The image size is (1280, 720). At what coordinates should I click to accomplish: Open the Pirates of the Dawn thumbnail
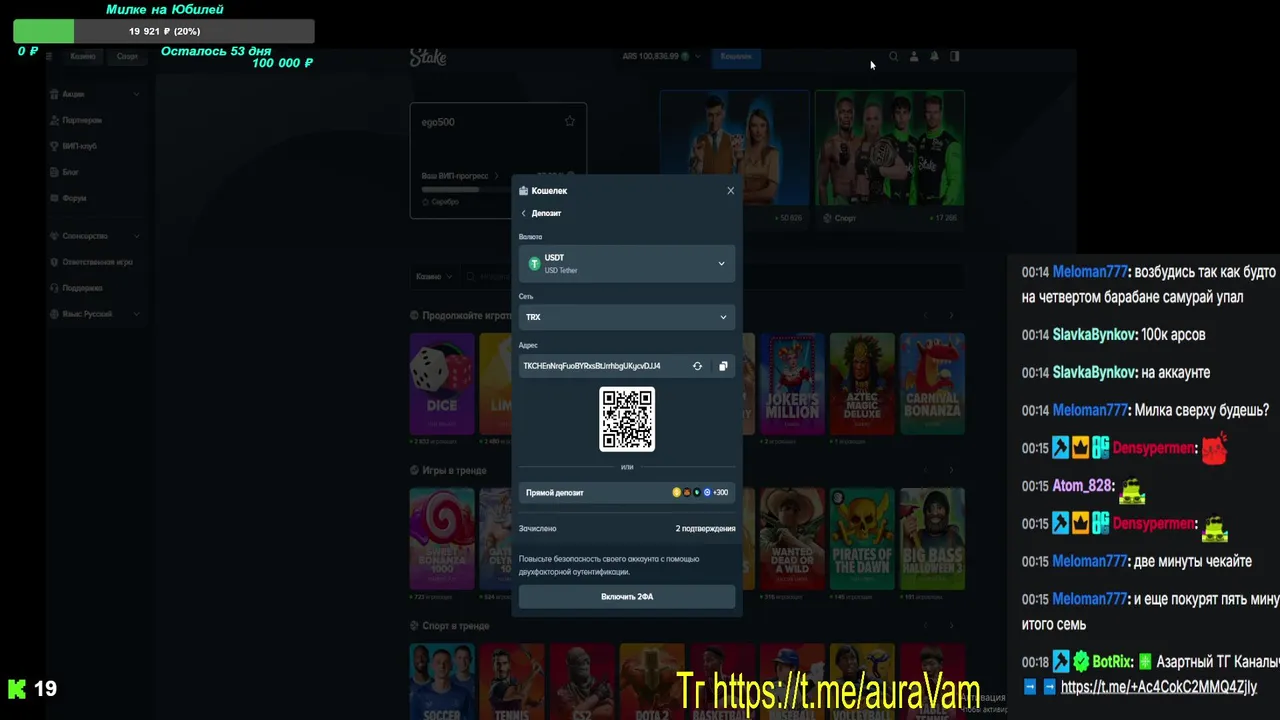pos(862,539)
